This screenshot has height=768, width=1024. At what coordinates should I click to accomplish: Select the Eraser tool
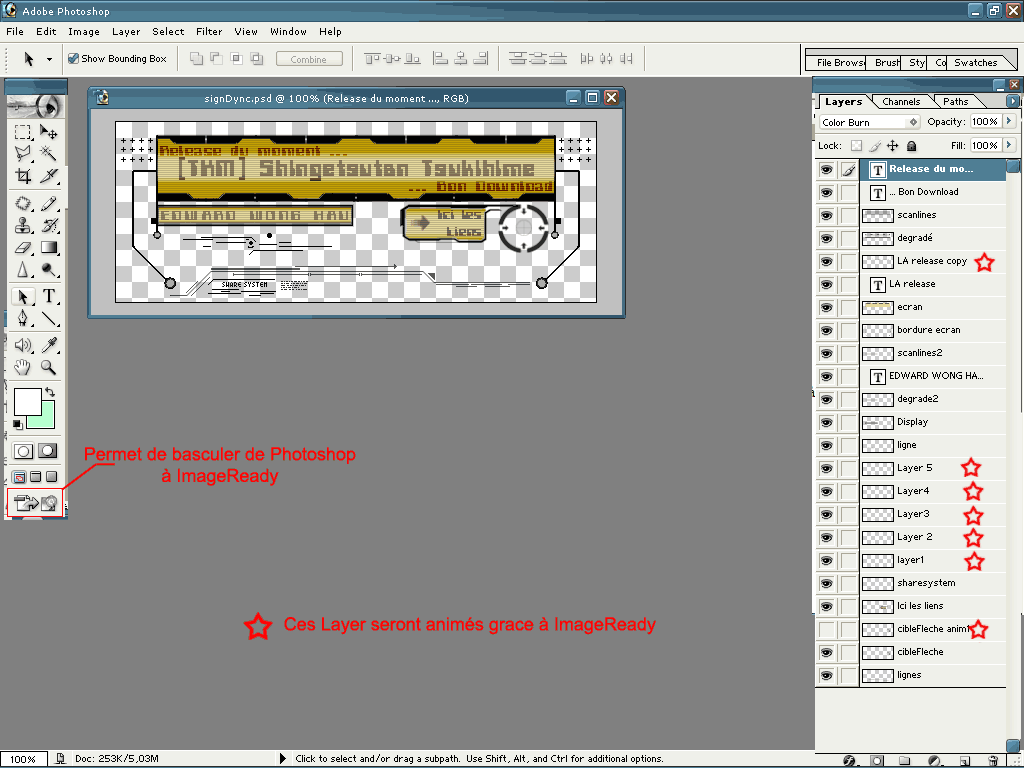pyautogui.click(x=23, y=248)
